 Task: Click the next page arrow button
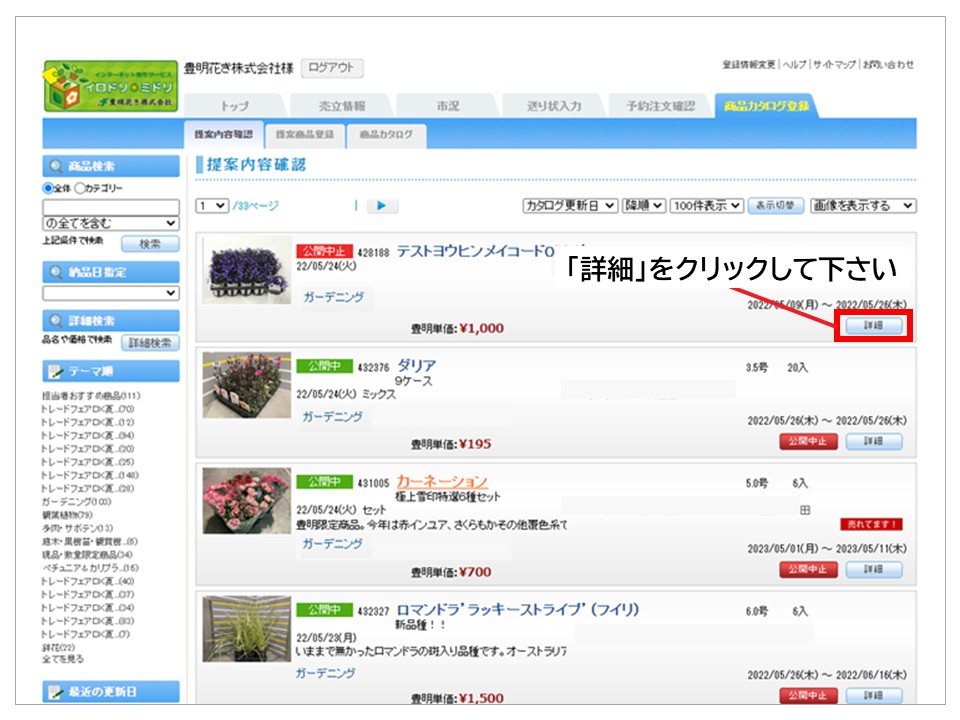382,206
